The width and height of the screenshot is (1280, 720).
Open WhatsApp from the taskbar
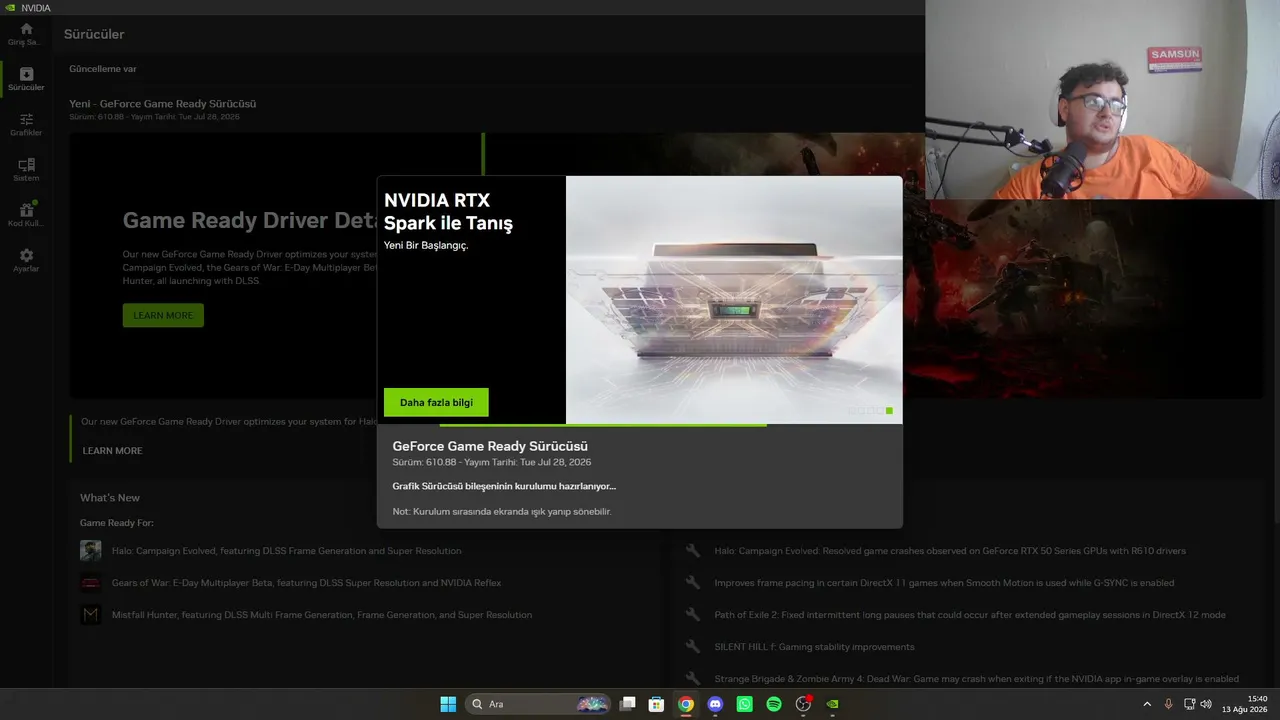[x=744, y=704]
